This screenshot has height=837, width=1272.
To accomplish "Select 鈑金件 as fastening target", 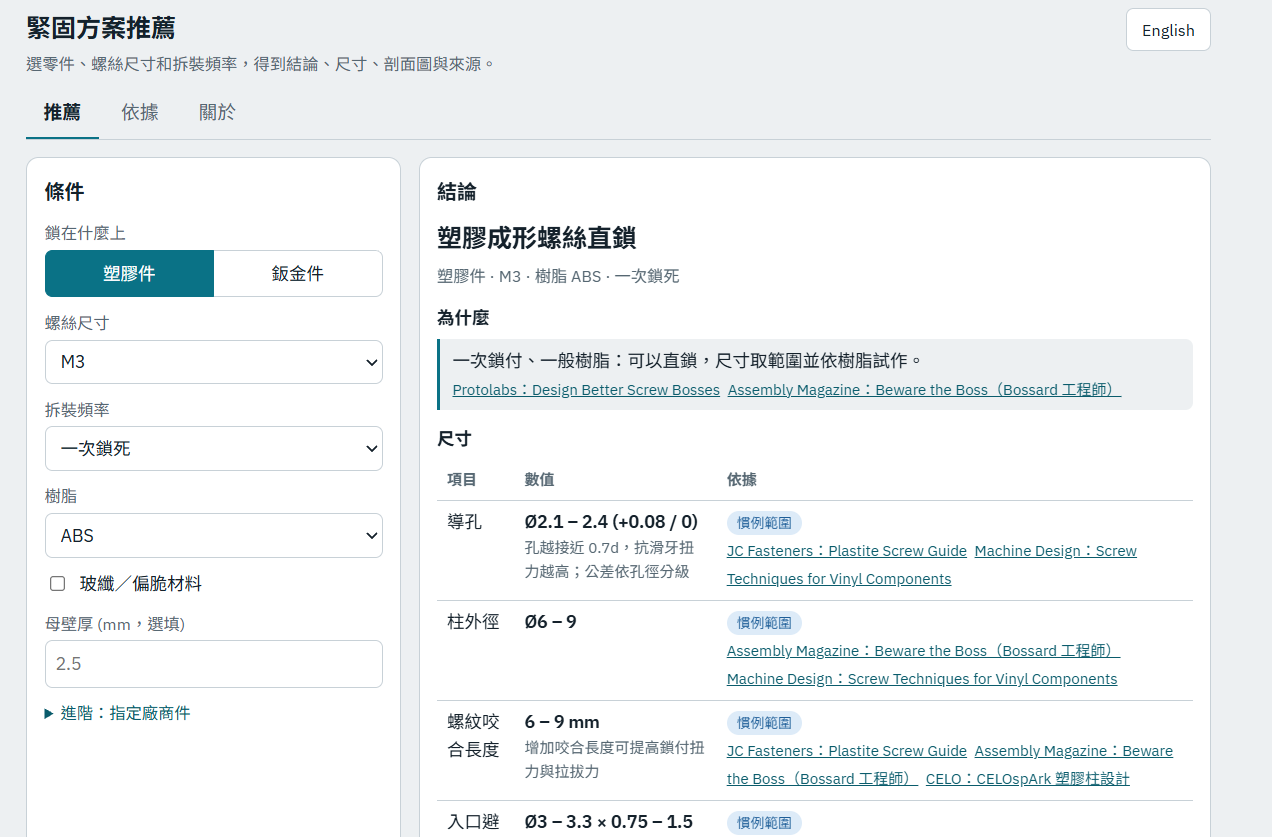I will (x=298, y=274).
